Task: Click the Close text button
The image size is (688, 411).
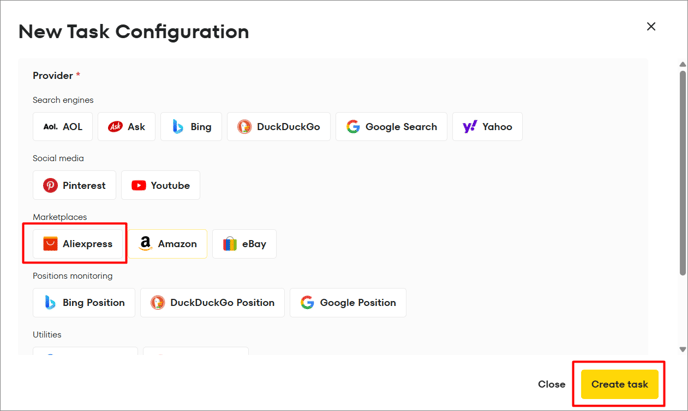Action: (552, 384)
